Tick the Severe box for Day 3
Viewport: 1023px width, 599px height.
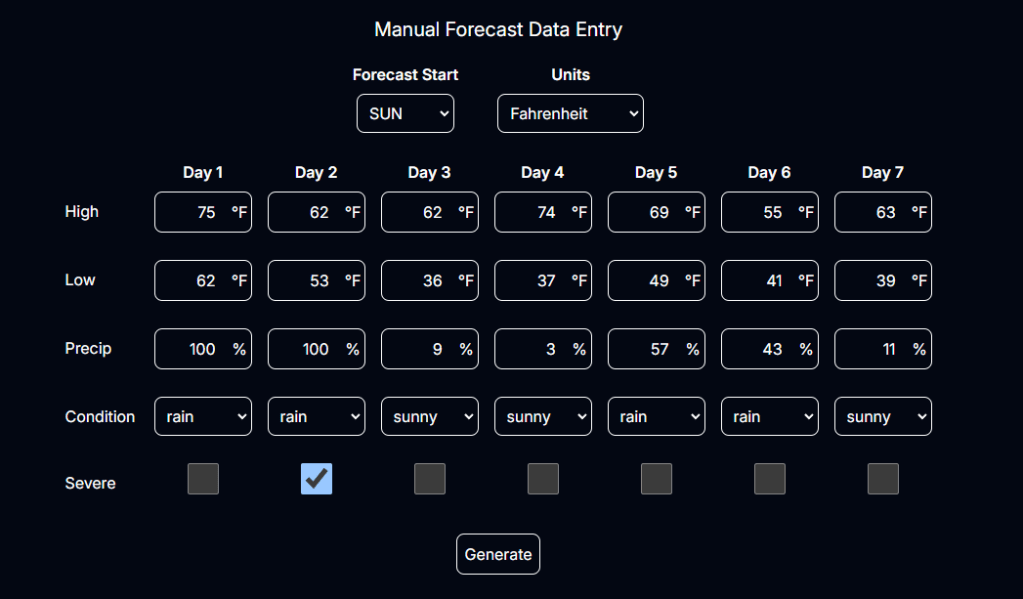(430, 479)
